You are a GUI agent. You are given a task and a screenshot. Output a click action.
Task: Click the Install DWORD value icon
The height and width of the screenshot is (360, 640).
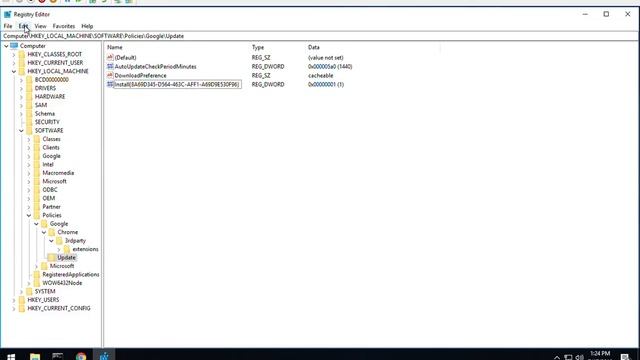(110, 84)
